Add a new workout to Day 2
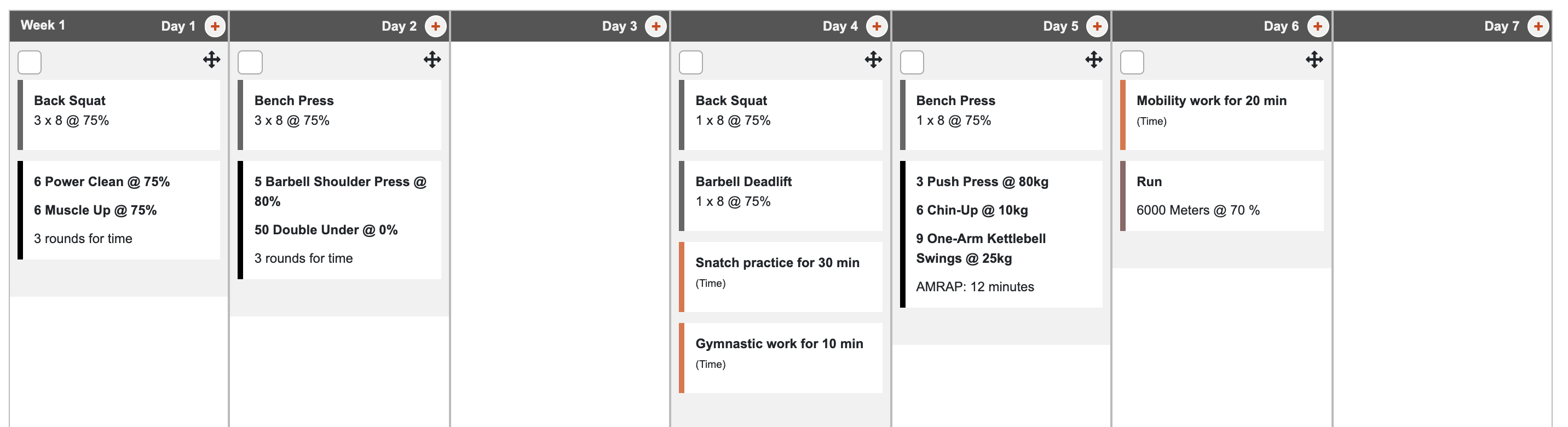The width and height of the screenshot is (1568, 427). pyautogui.click(x=436, y=26)
